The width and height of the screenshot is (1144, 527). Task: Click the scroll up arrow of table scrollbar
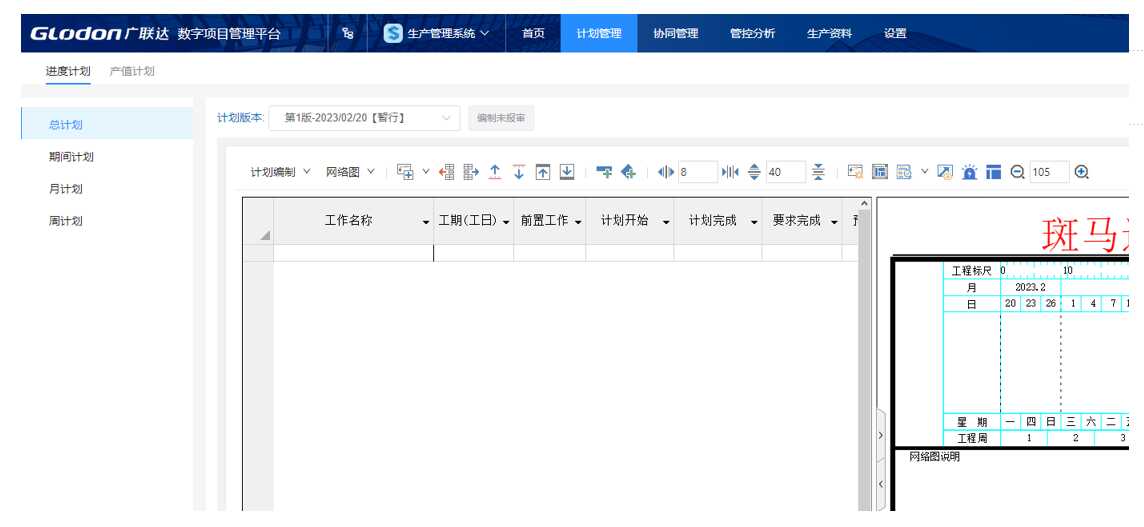(x=865, y=203)
